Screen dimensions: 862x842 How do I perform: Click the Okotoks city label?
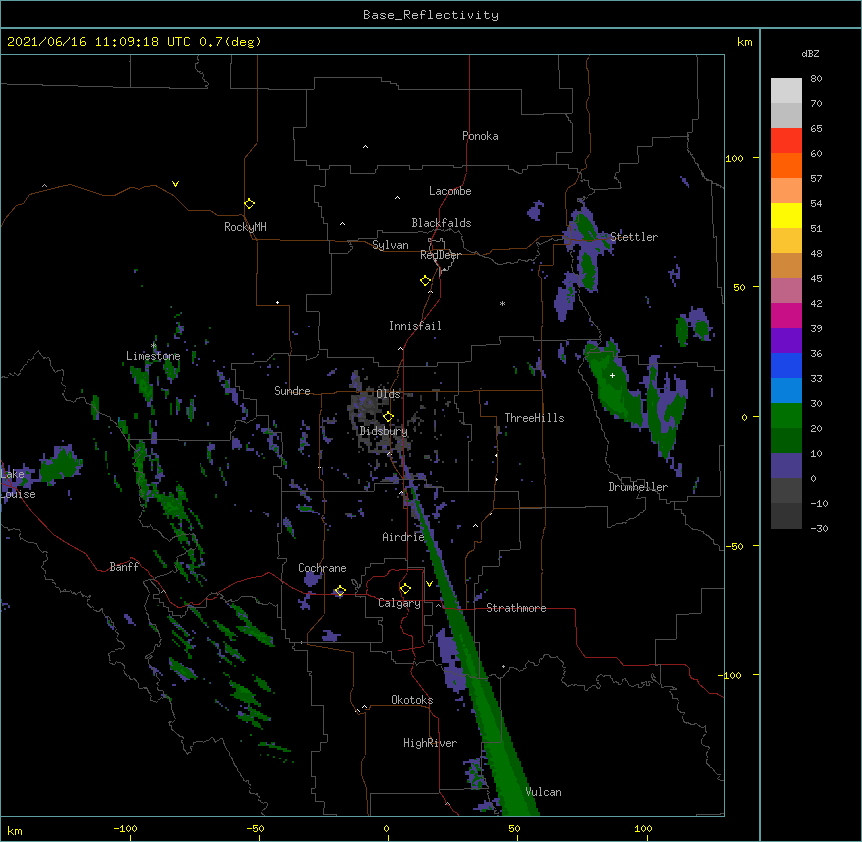click(x=412, y=700)
